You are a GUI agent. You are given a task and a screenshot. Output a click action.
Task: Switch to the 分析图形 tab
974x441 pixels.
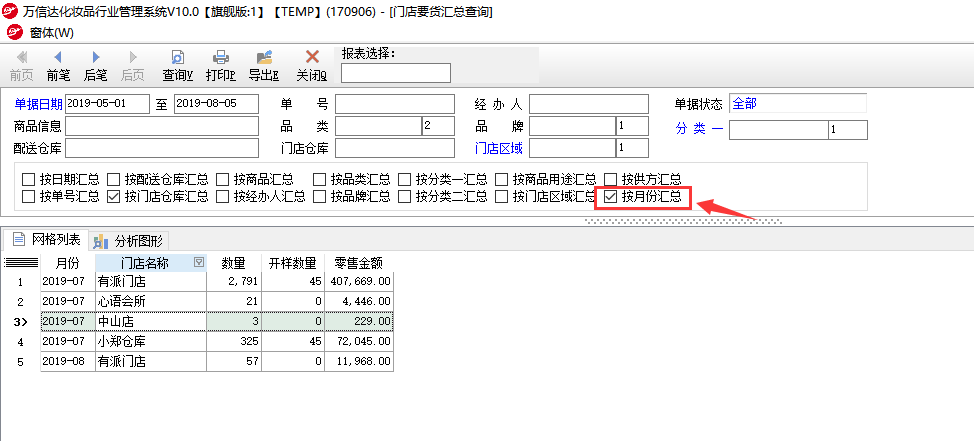tap(129, 240)
